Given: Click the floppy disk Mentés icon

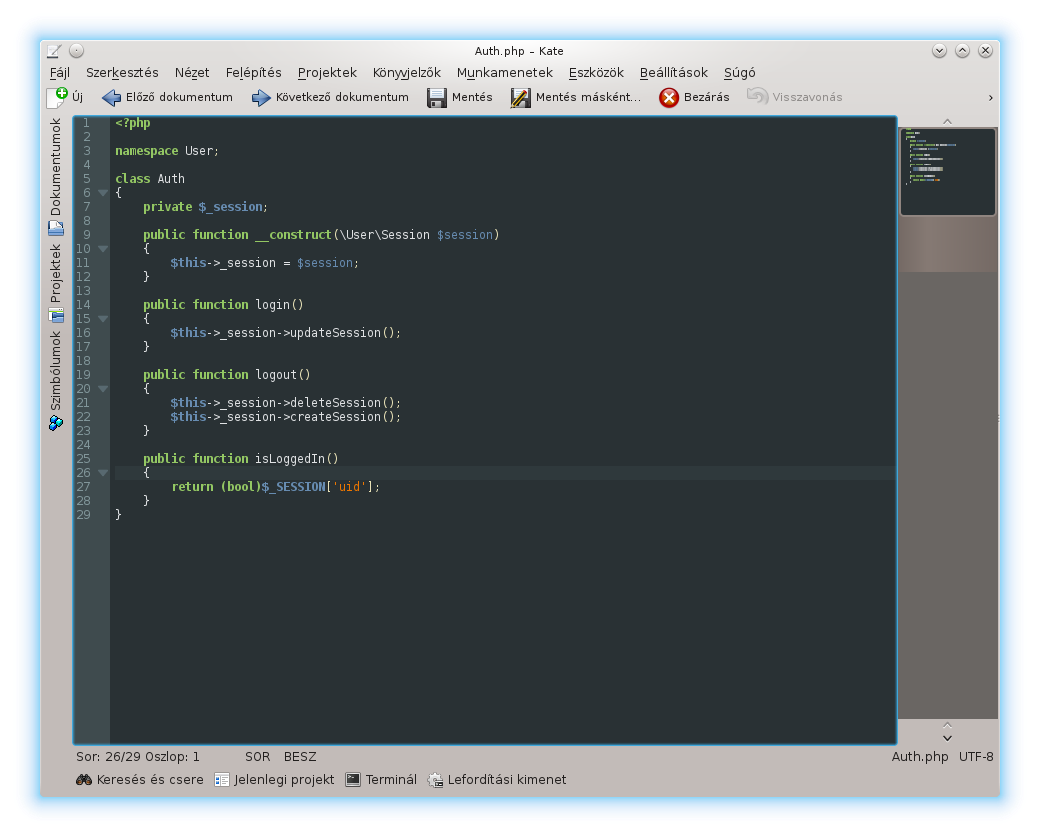Looking at the screenshot, I should 436,97.
